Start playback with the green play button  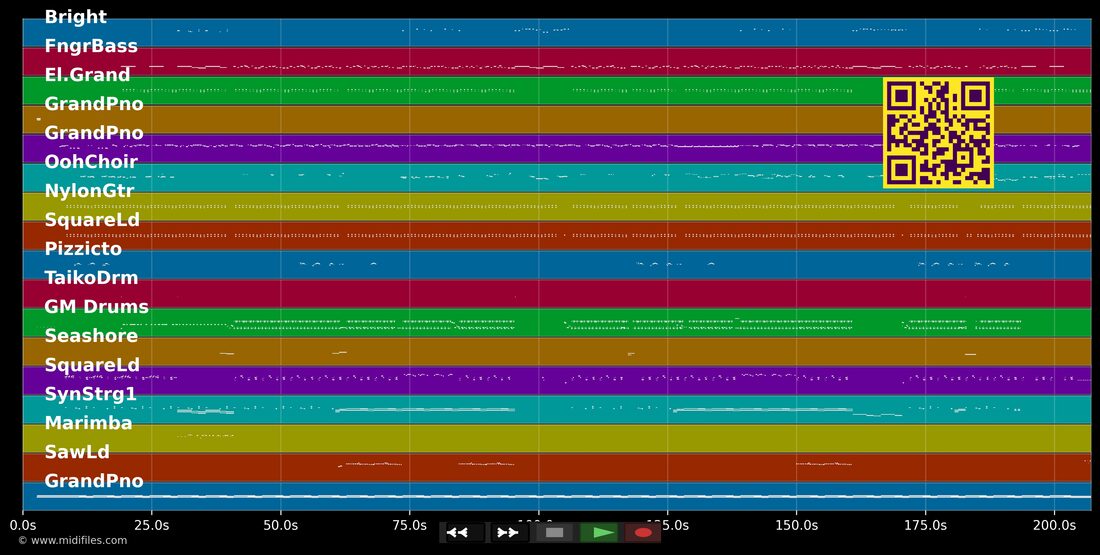pyautogui.click(x=599, y=533)
